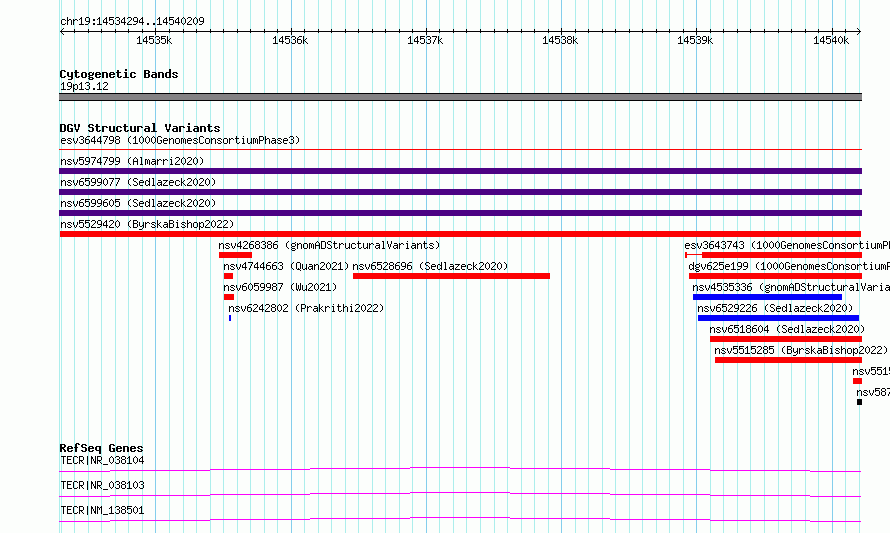Click the purple bar under nsv6599077
The image size is (890, 533).
[x=460, y=192]
